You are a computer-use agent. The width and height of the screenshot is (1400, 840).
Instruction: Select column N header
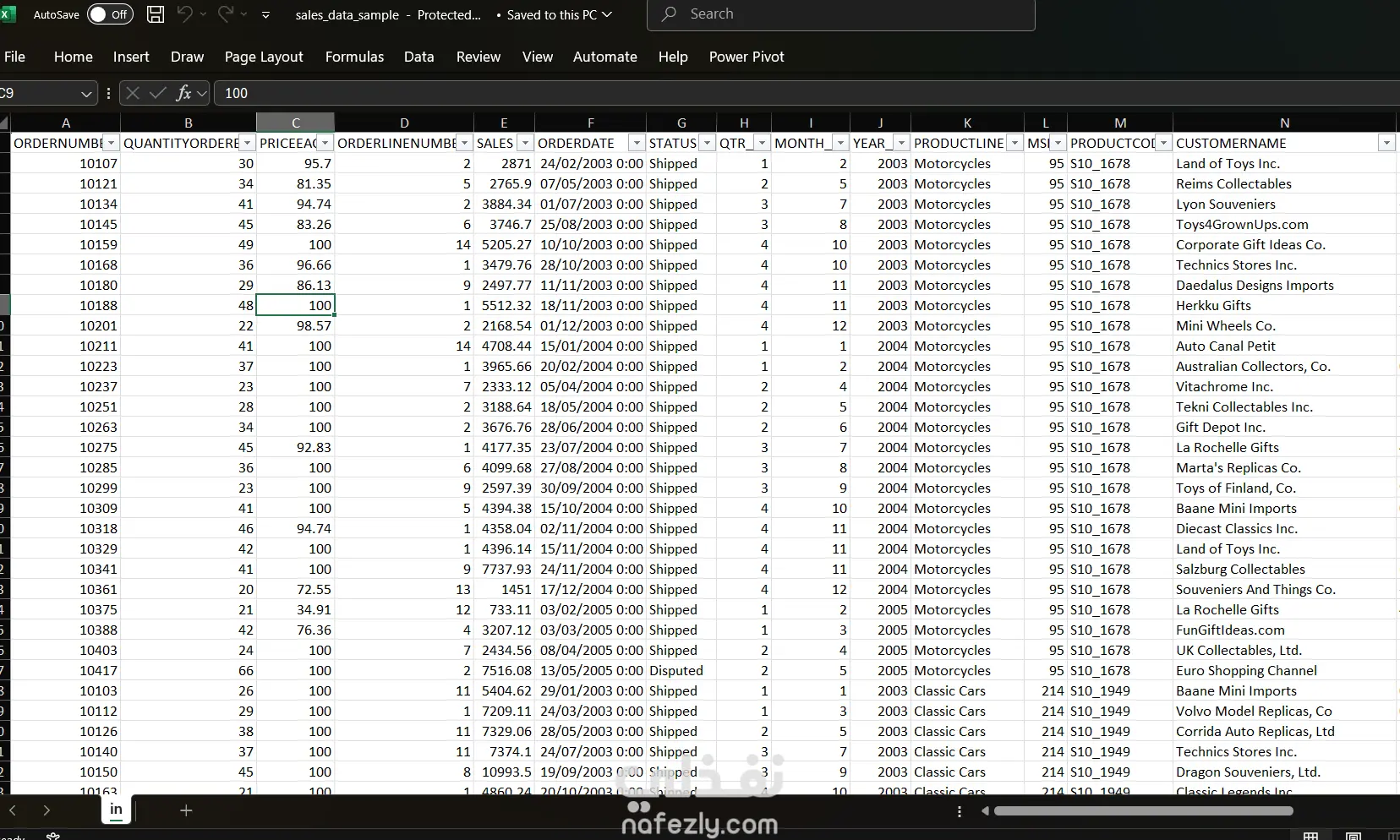point(1285,123)
